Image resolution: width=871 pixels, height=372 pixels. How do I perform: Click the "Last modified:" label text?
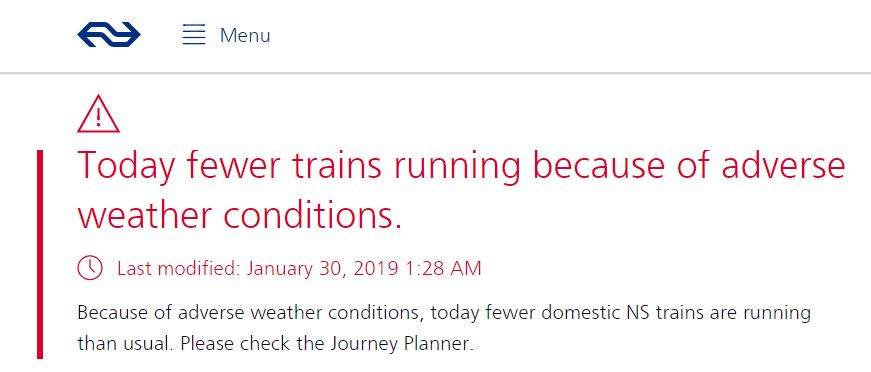click(179, 269)
